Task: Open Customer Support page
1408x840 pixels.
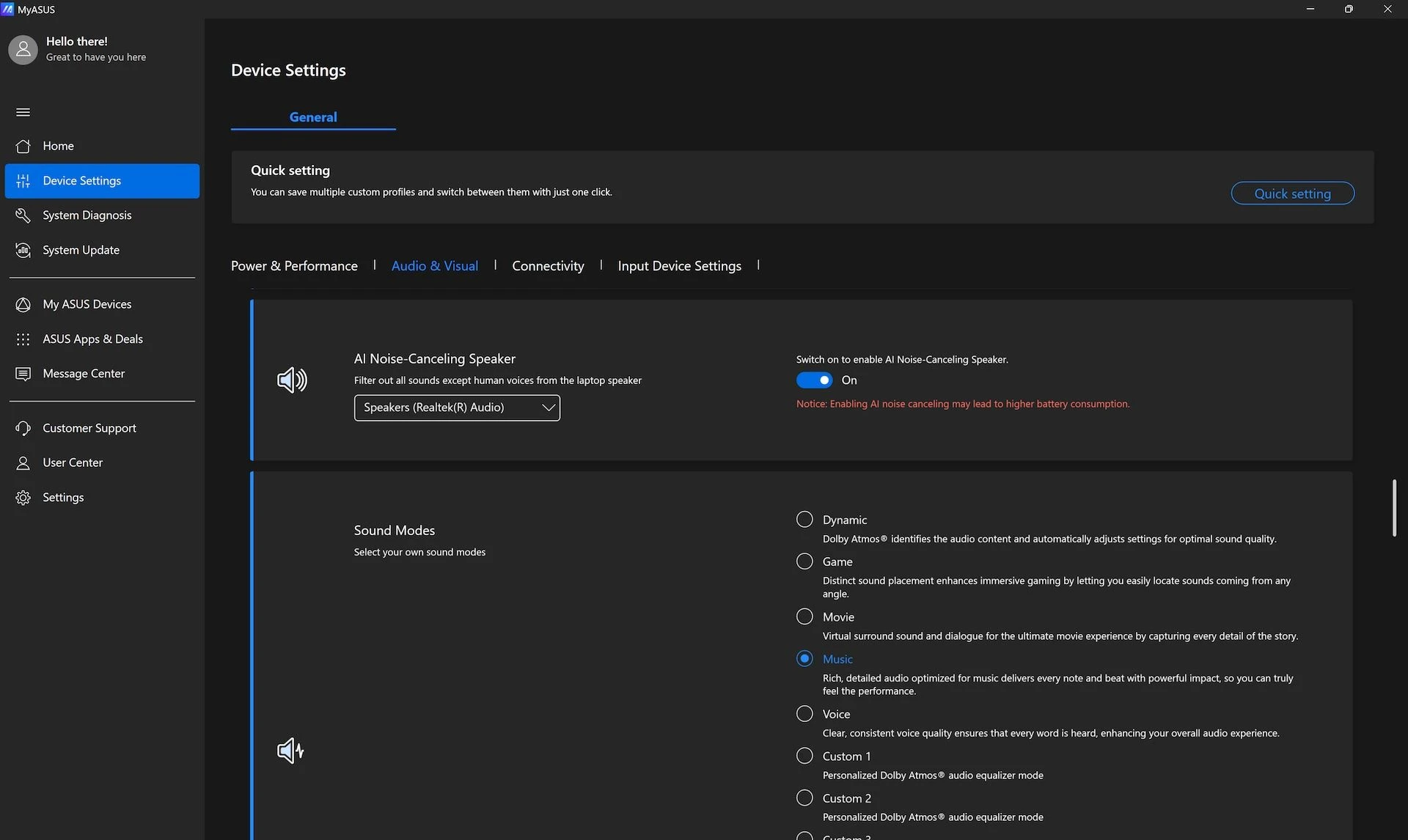Action: coord(102,428)
